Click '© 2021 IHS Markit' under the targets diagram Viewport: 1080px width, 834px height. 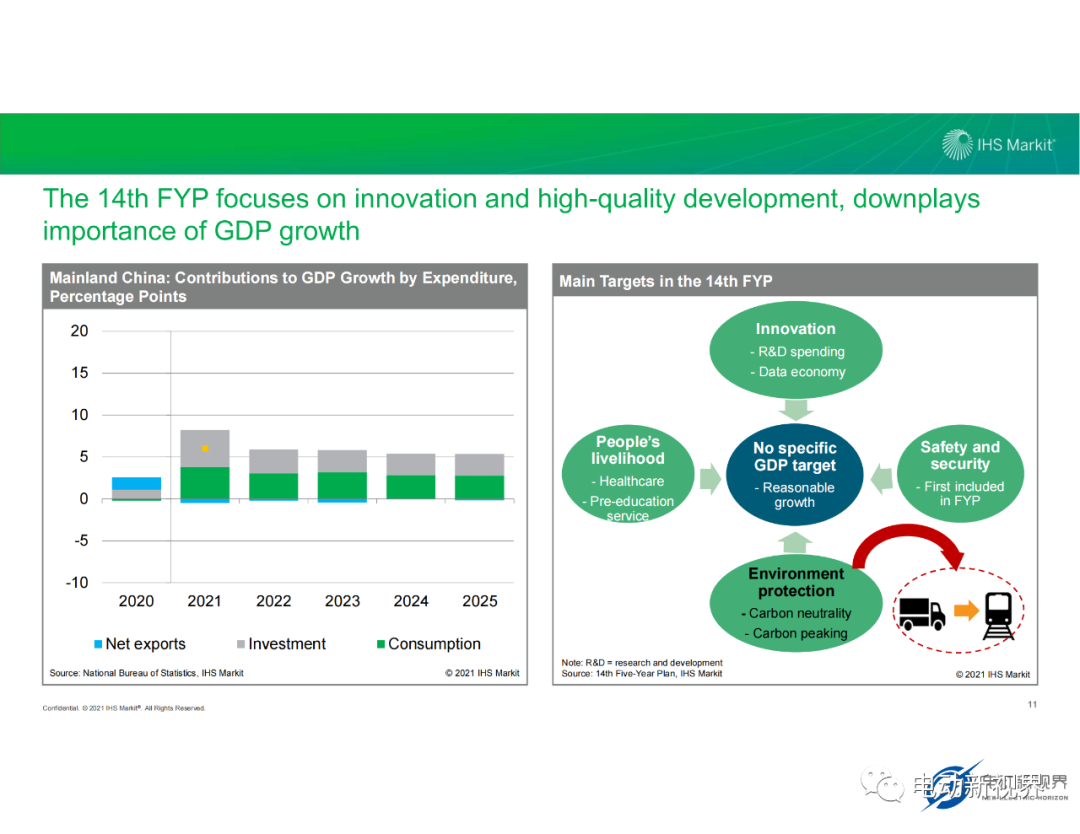[993, 674]
